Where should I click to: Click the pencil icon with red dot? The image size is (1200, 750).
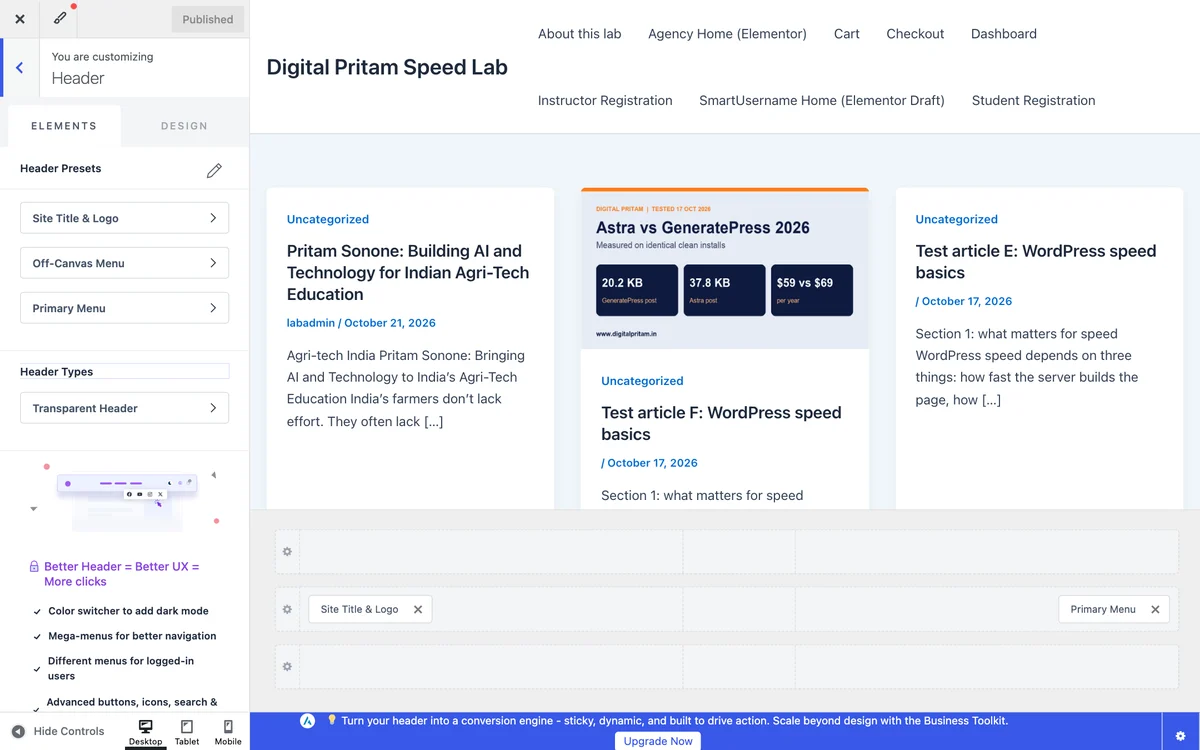pos(60,18)
